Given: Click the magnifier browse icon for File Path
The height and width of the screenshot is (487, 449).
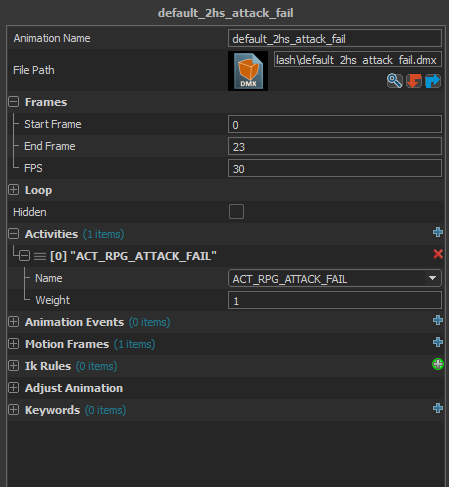Looking at the screenshot, I should click(x=395, y=81).
